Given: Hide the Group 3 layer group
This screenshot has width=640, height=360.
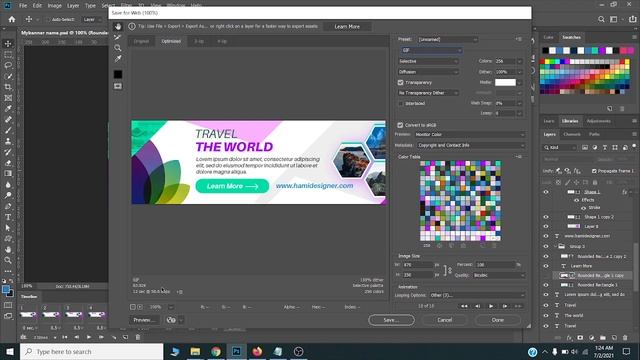Looking at the screenshot, I should [546, 246].
